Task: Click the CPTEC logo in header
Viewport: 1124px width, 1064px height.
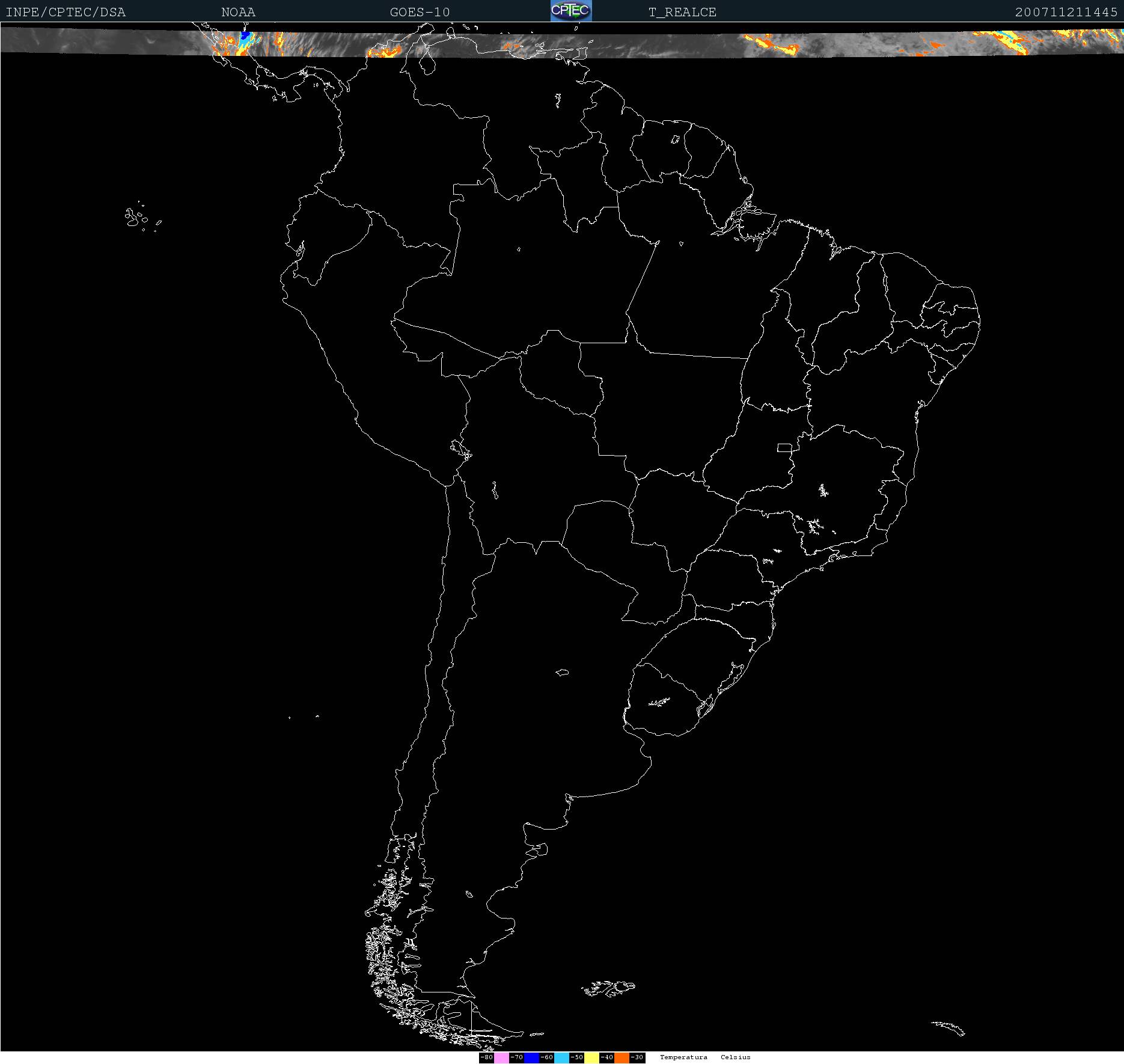Action: pyautogui.click(x=570, y=11)
